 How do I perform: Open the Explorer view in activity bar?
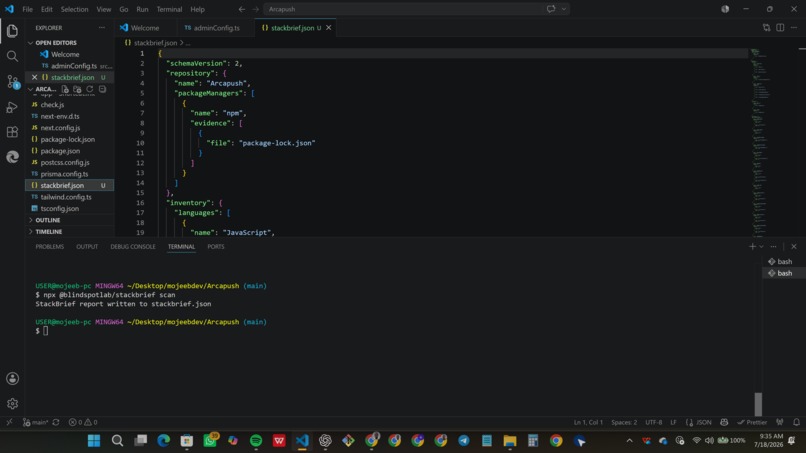point(12,31)
